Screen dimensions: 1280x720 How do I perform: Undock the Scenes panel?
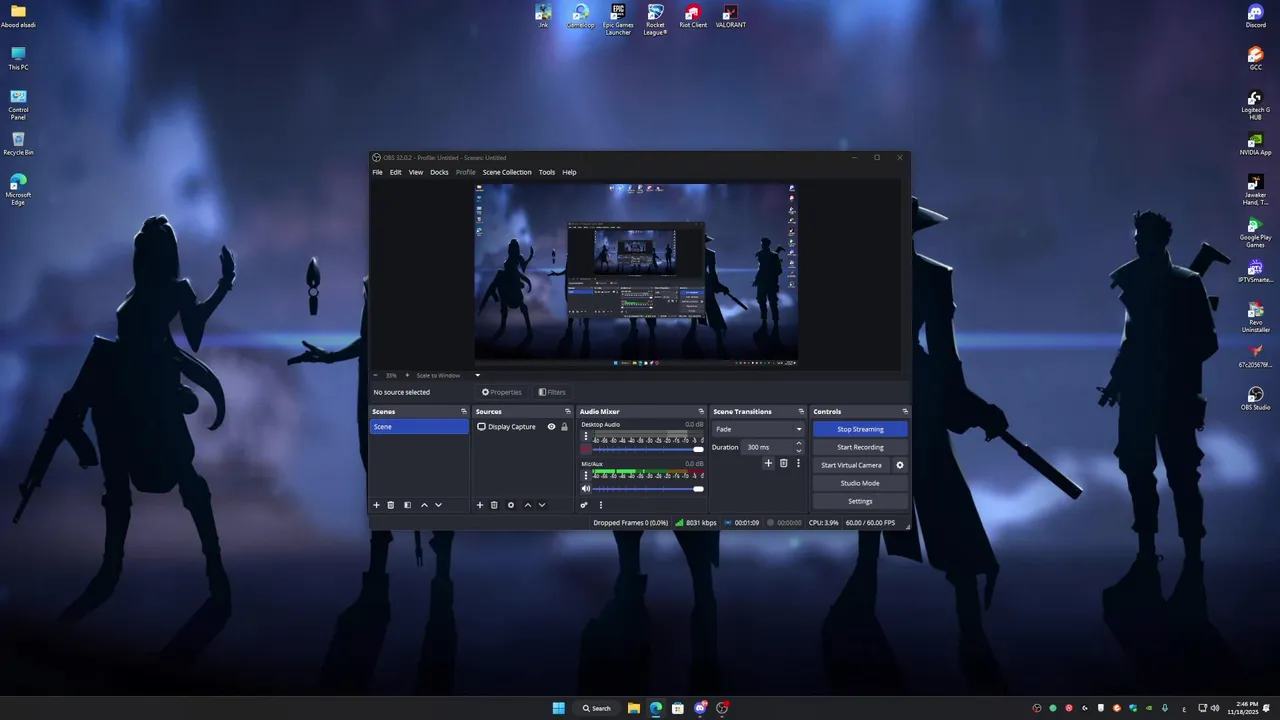(463, 411)
